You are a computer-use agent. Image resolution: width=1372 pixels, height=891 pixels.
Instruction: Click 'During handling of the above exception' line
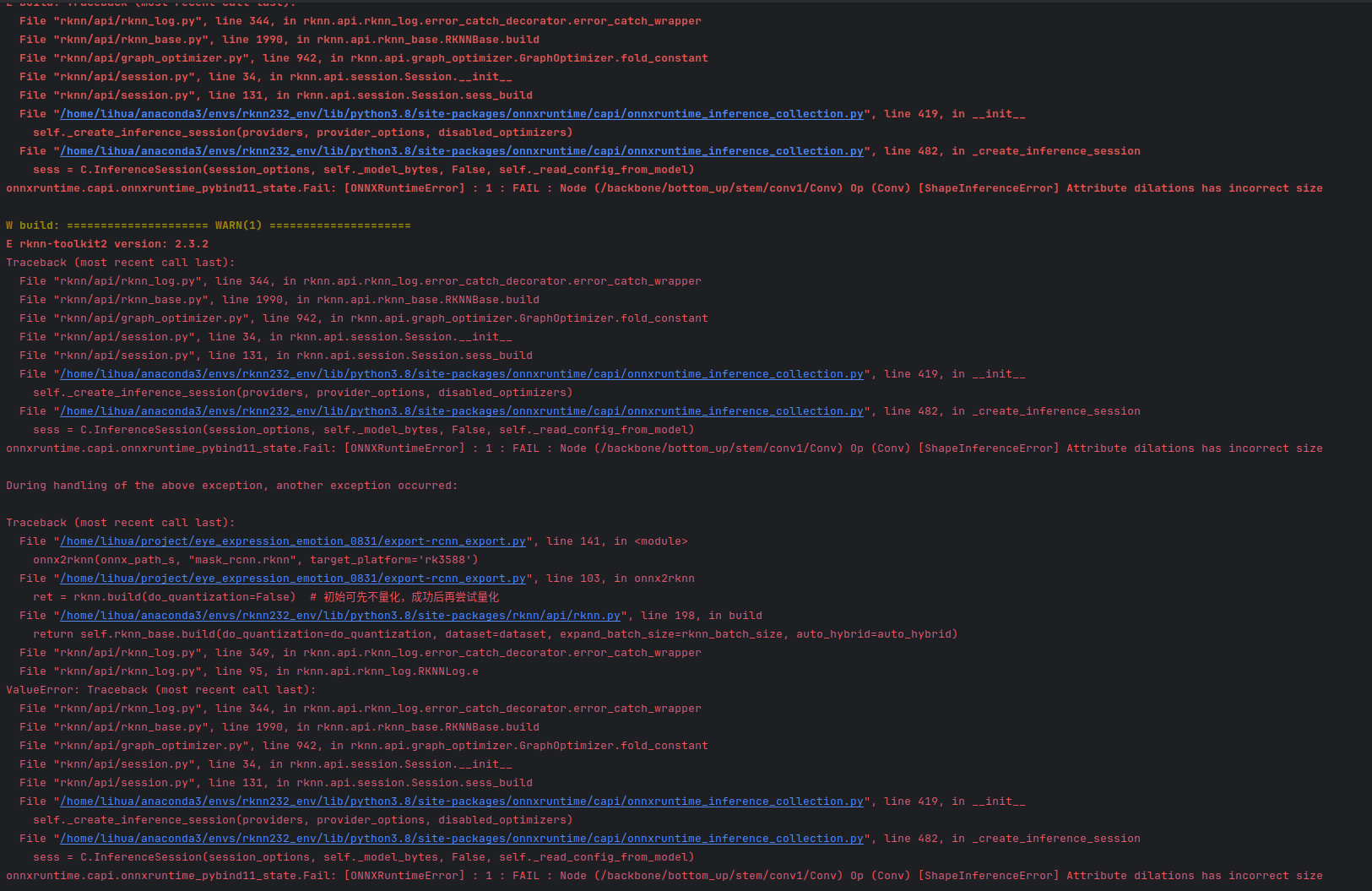pyautogui.click(x=231, y=486)
